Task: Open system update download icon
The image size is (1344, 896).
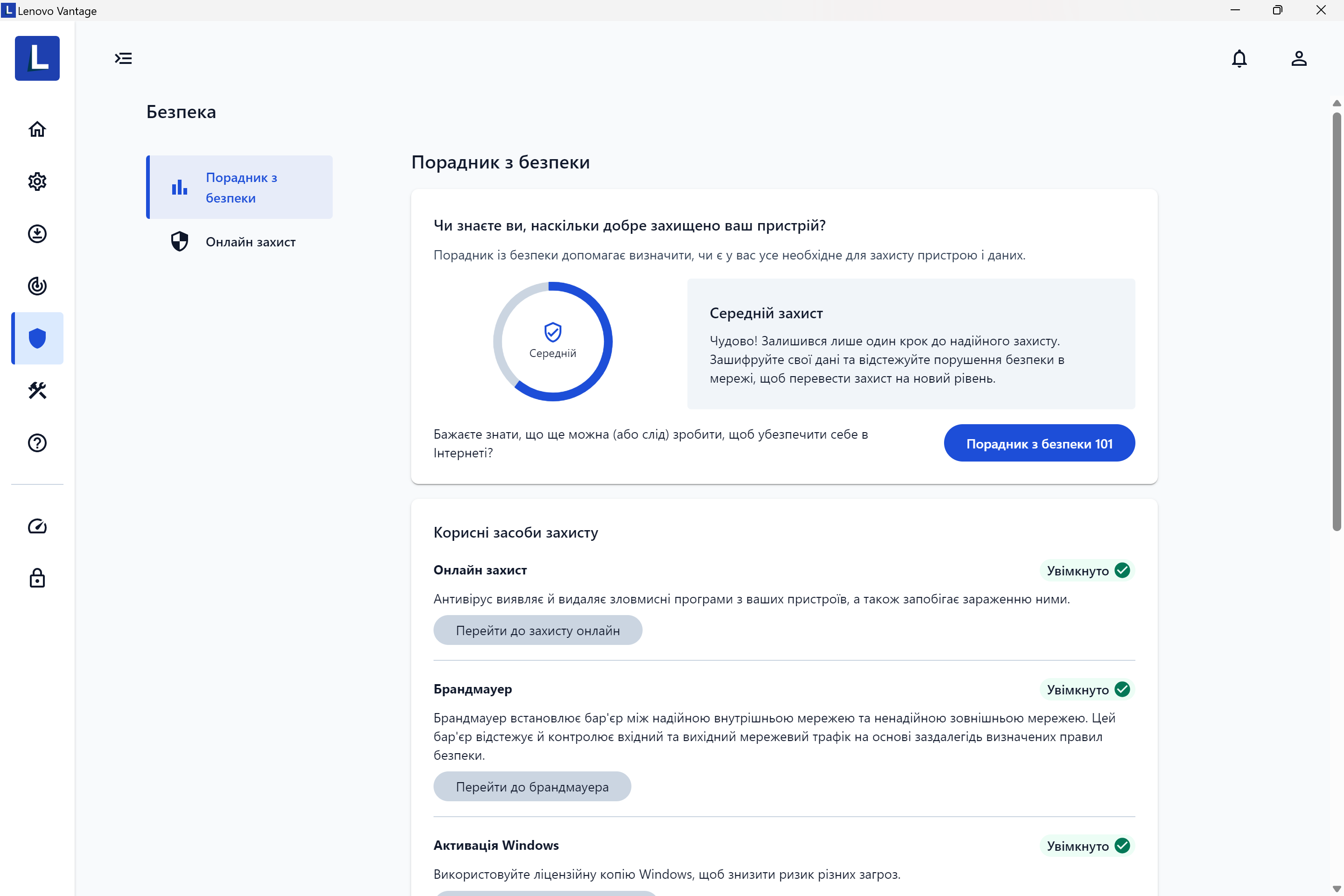Action: (37, 234)
